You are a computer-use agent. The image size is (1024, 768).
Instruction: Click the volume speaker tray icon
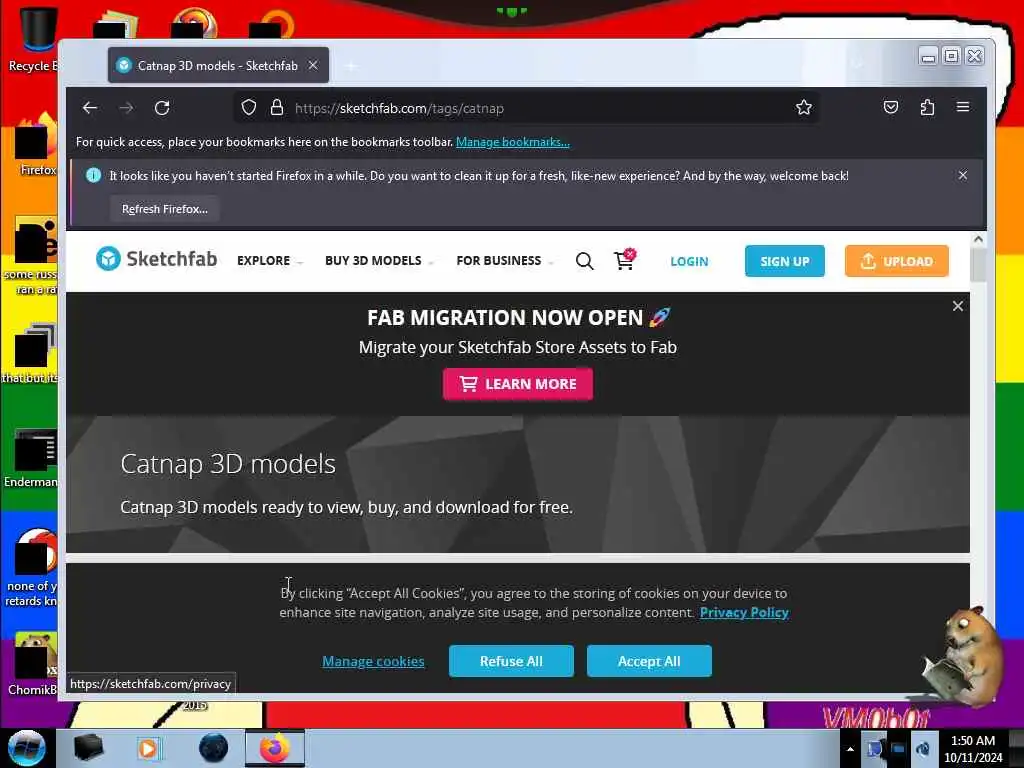coord(923,749)
